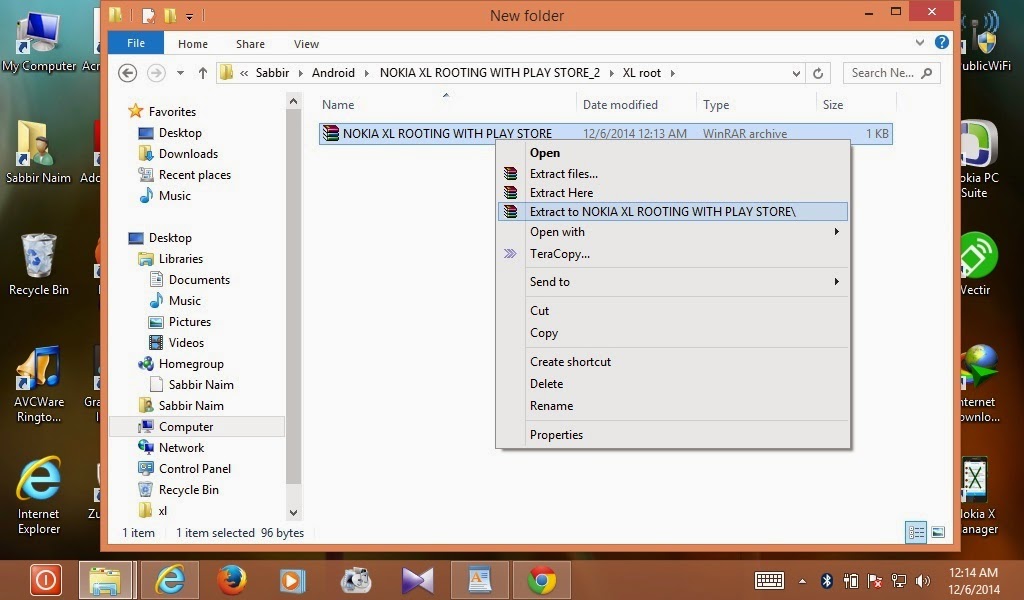Viewport: 1024px width, 600px height.
Task: Click the Up arrow navigation button
Action: (204, 72)
